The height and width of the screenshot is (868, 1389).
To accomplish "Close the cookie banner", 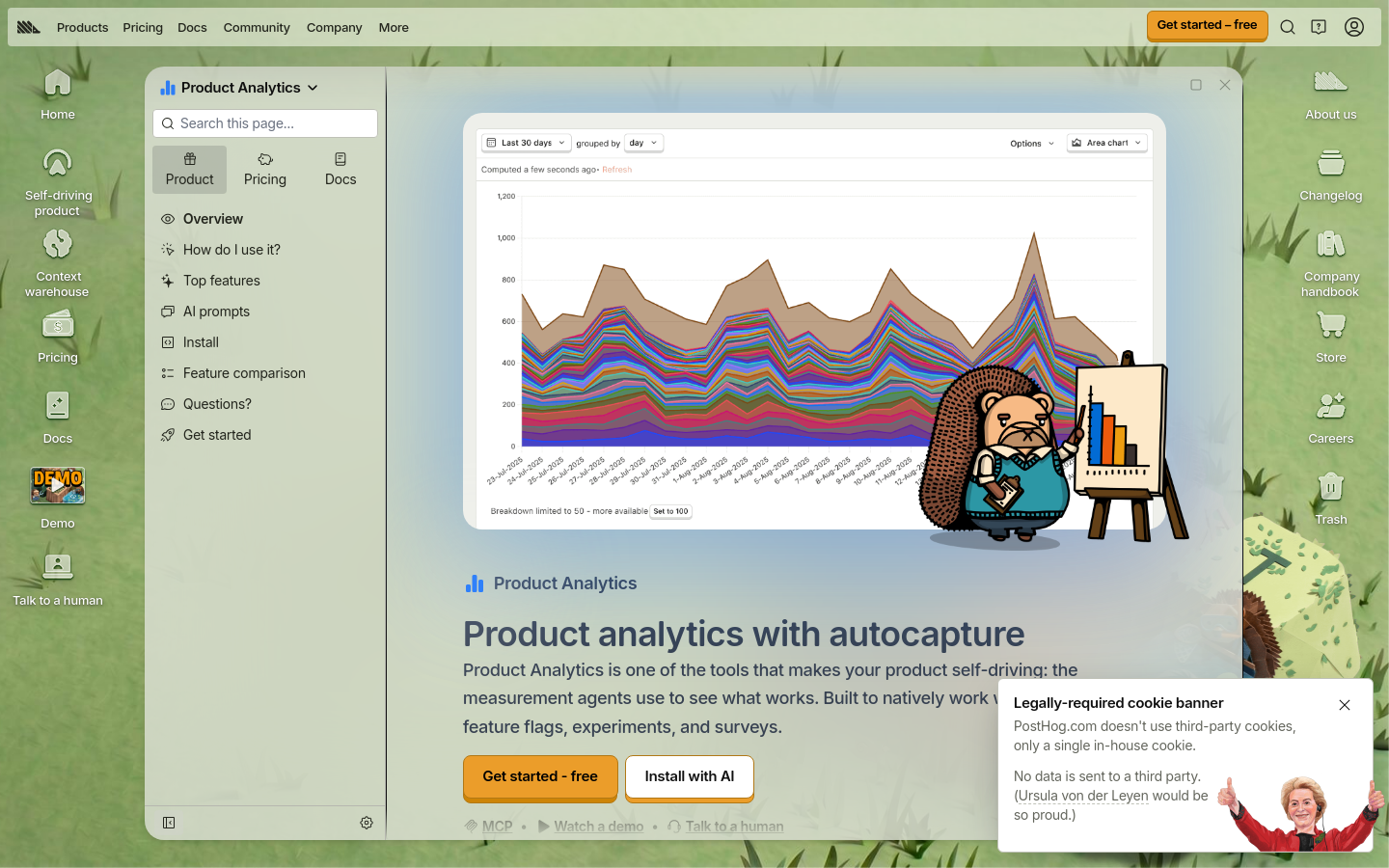I will tap(1345, 705).
